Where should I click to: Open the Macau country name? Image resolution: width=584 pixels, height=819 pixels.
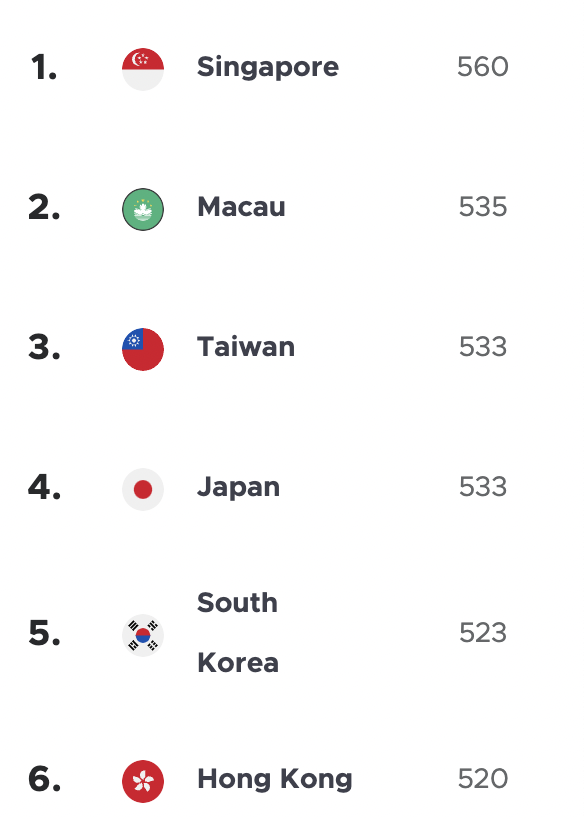pos(241,207)
